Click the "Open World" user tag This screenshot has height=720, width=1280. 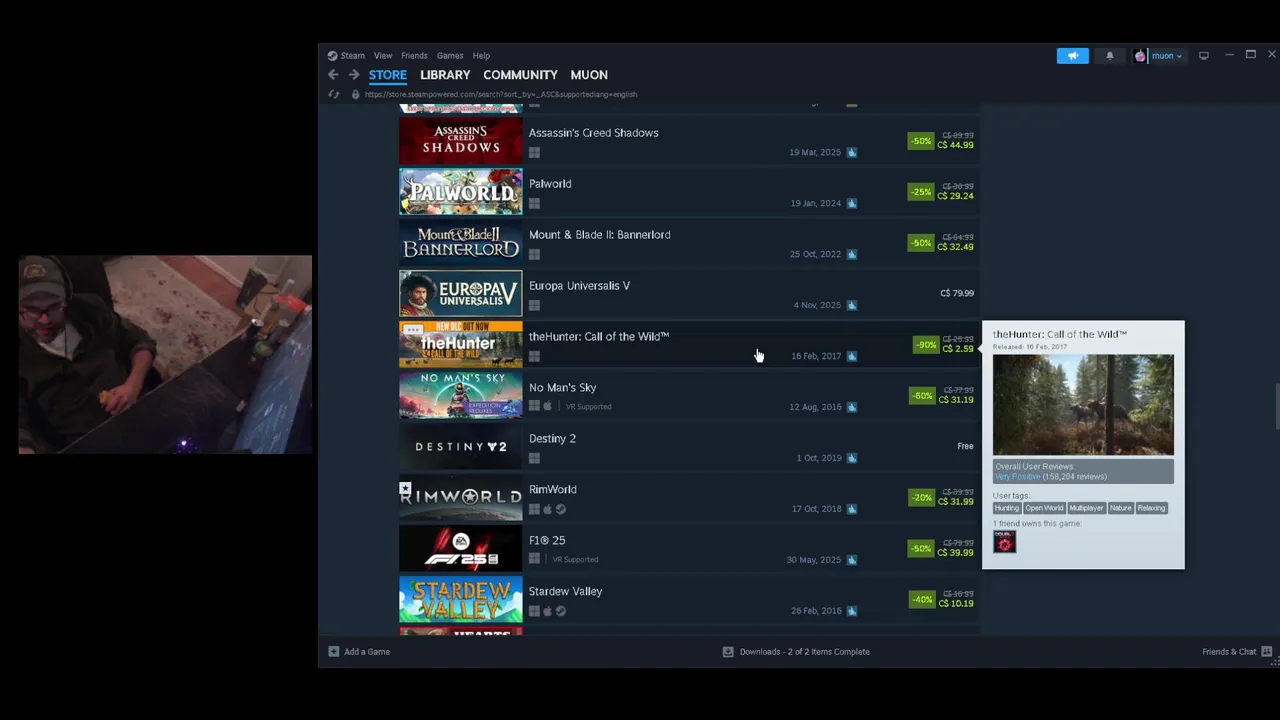point(1044,508)
